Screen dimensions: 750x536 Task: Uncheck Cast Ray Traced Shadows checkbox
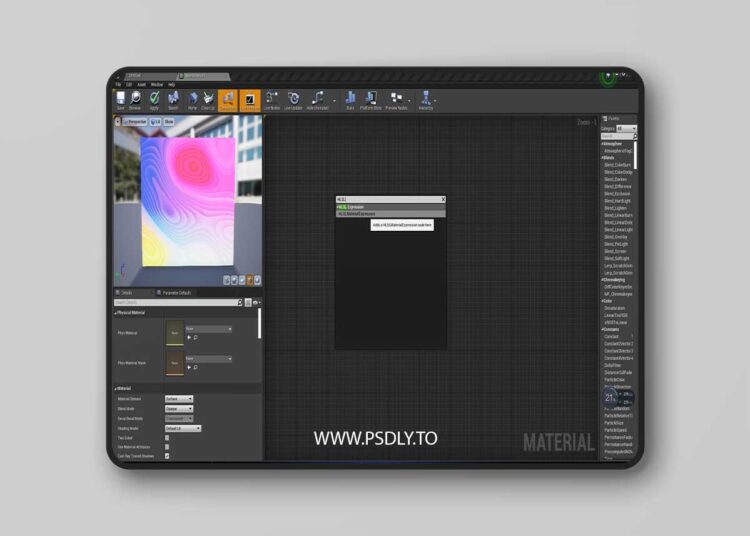[167, 456]
